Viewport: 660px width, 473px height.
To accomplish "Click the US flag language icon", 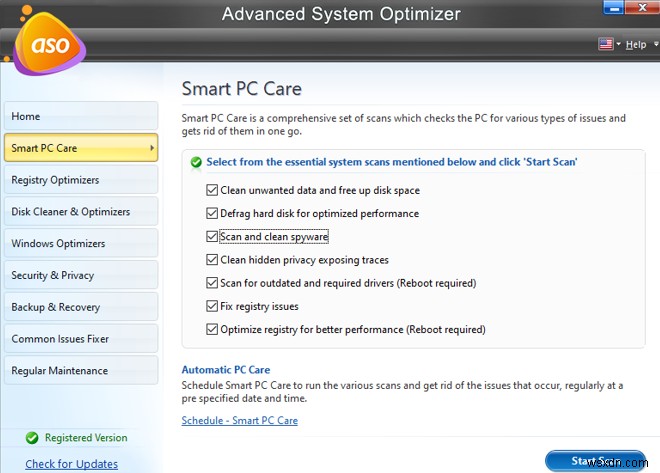I will click(x=606, y=44).
